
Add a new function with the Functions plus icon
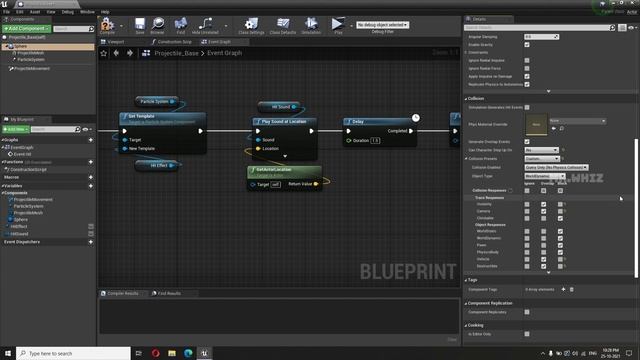[x=91, y=162]
